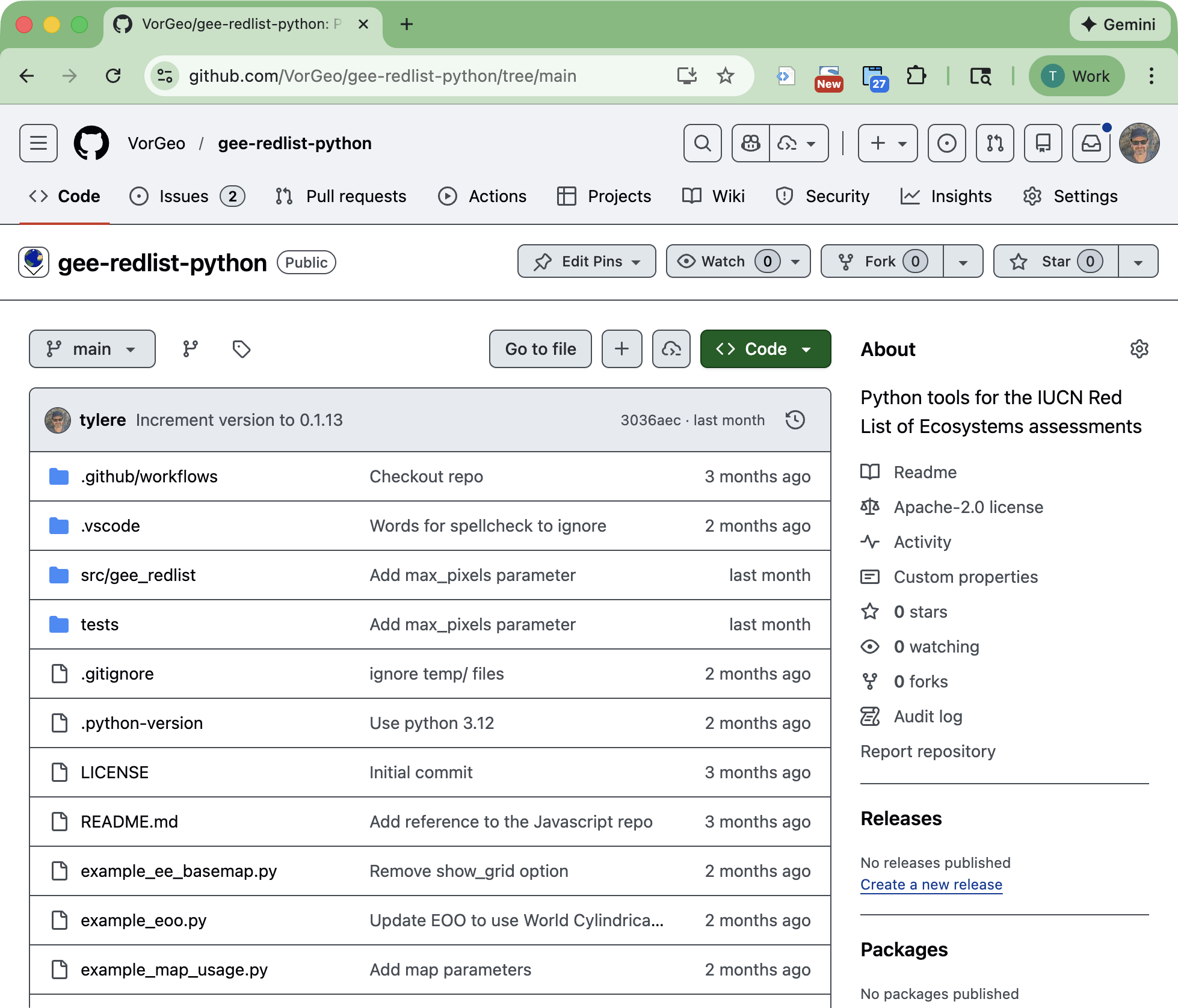Expand the Edit Pins dropdown

587,261
